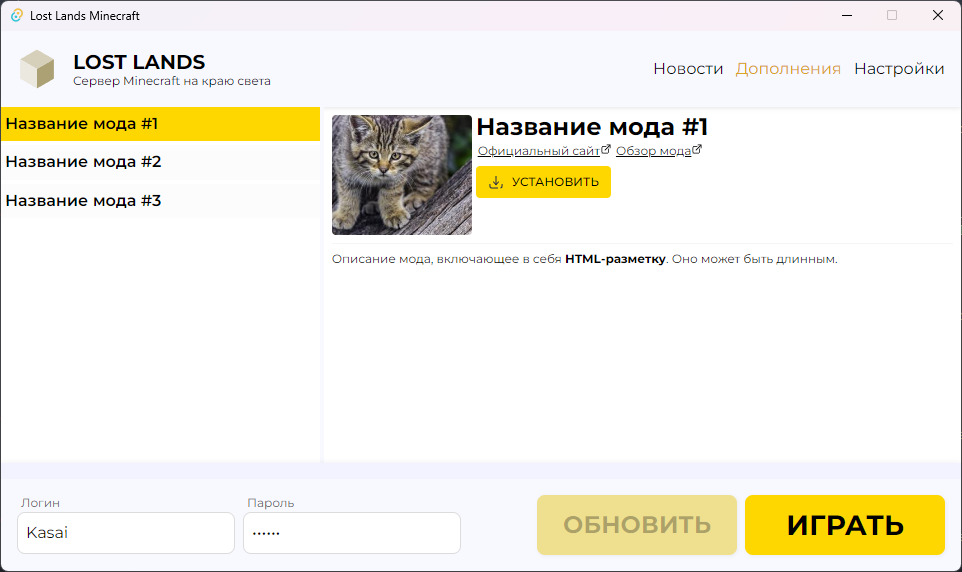
Task: Focus the Логин input field
Action: point(126,533)
